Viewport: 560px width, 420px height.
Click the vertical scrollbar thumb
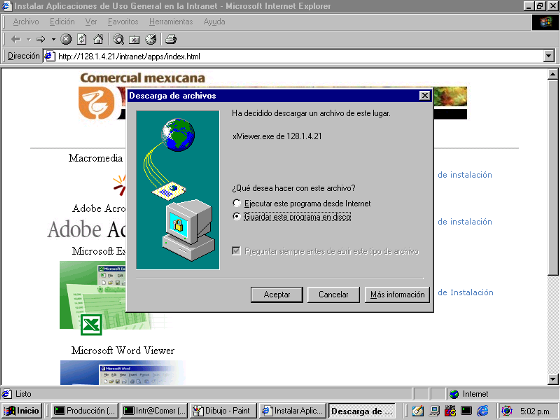[552, 178]
